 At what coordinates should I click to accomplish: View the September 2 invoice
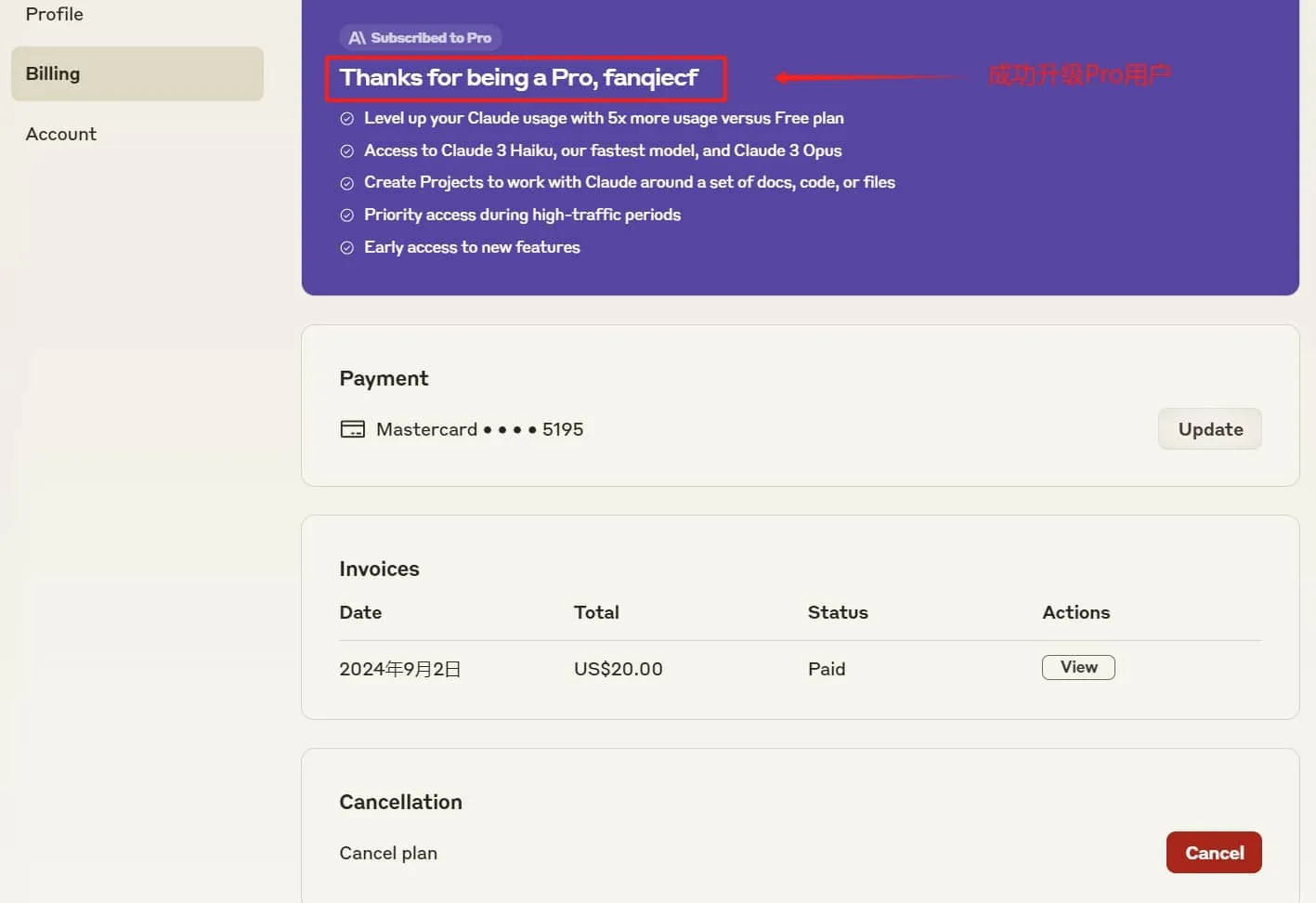(1077, 667)
